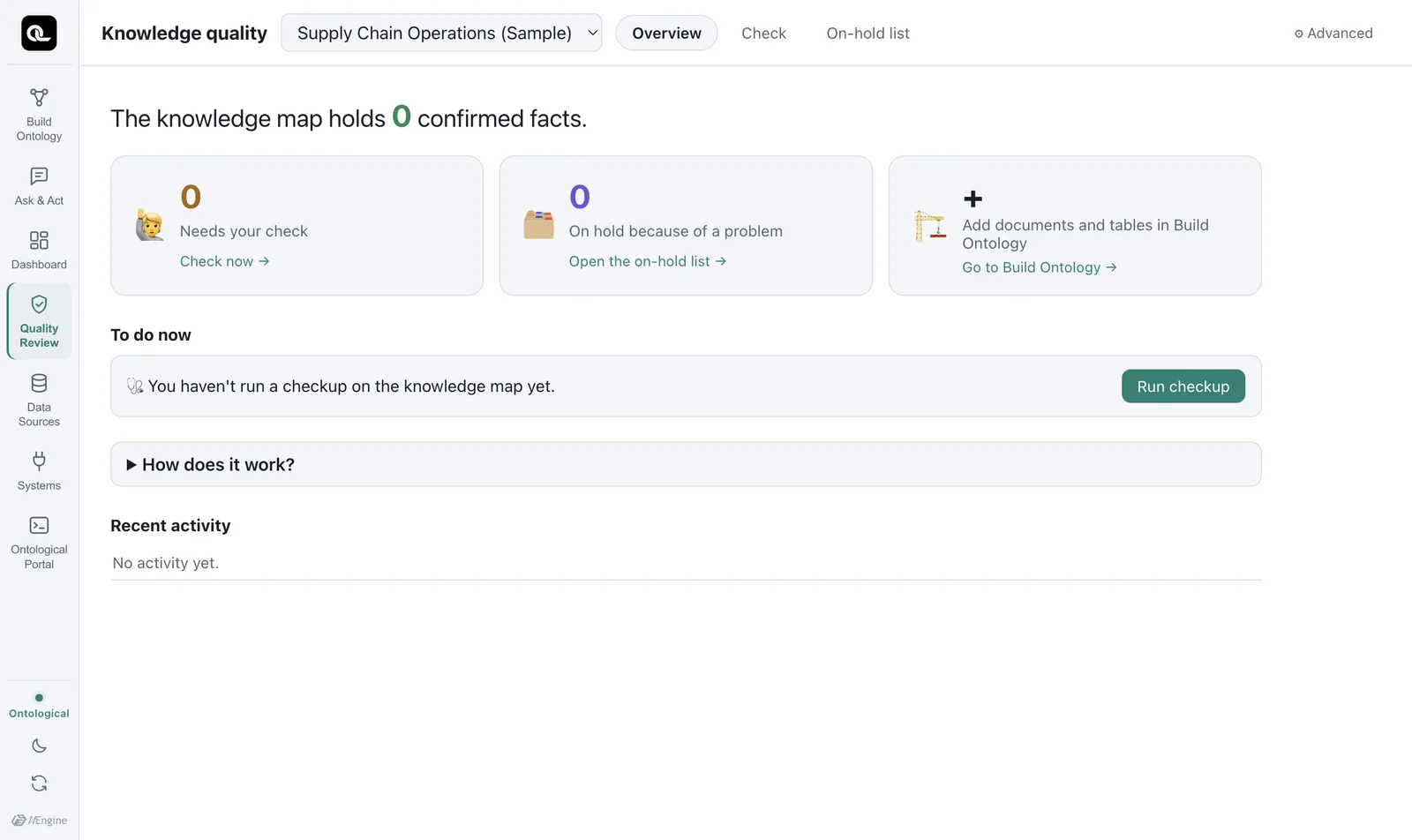The height and width of the screenshot is (840, 1412).
Task: Click the green confirmed facts count
Action: click(402, 116)
